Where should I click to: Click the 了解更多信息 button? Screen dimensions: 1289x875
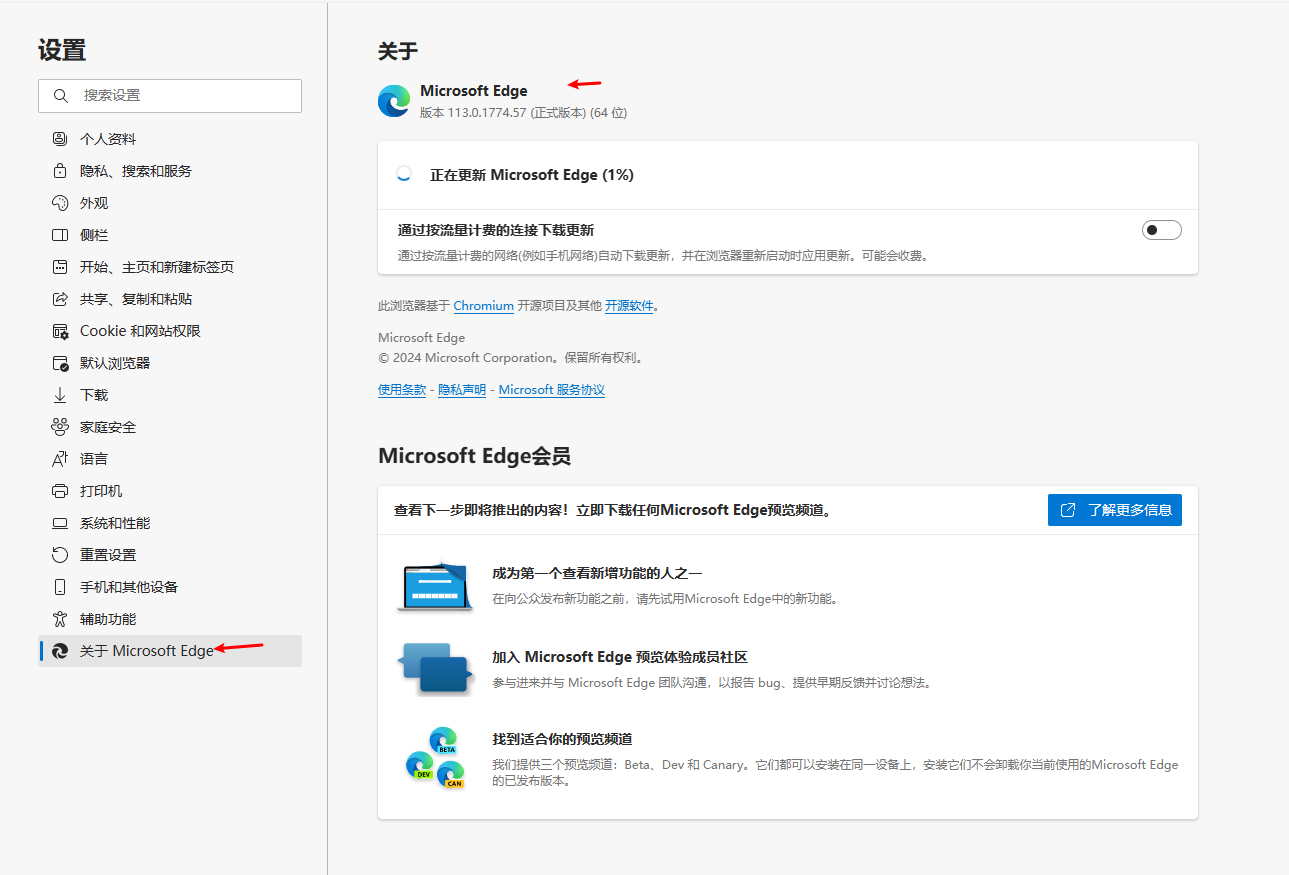pyautogui.click(x=1115, y=510)
